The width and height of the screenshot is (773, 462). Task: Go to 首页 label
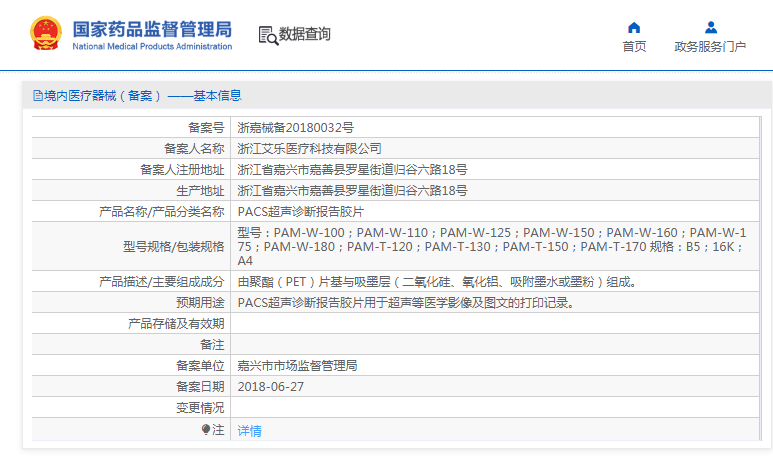pyautogui.click(x=634, y=47)
